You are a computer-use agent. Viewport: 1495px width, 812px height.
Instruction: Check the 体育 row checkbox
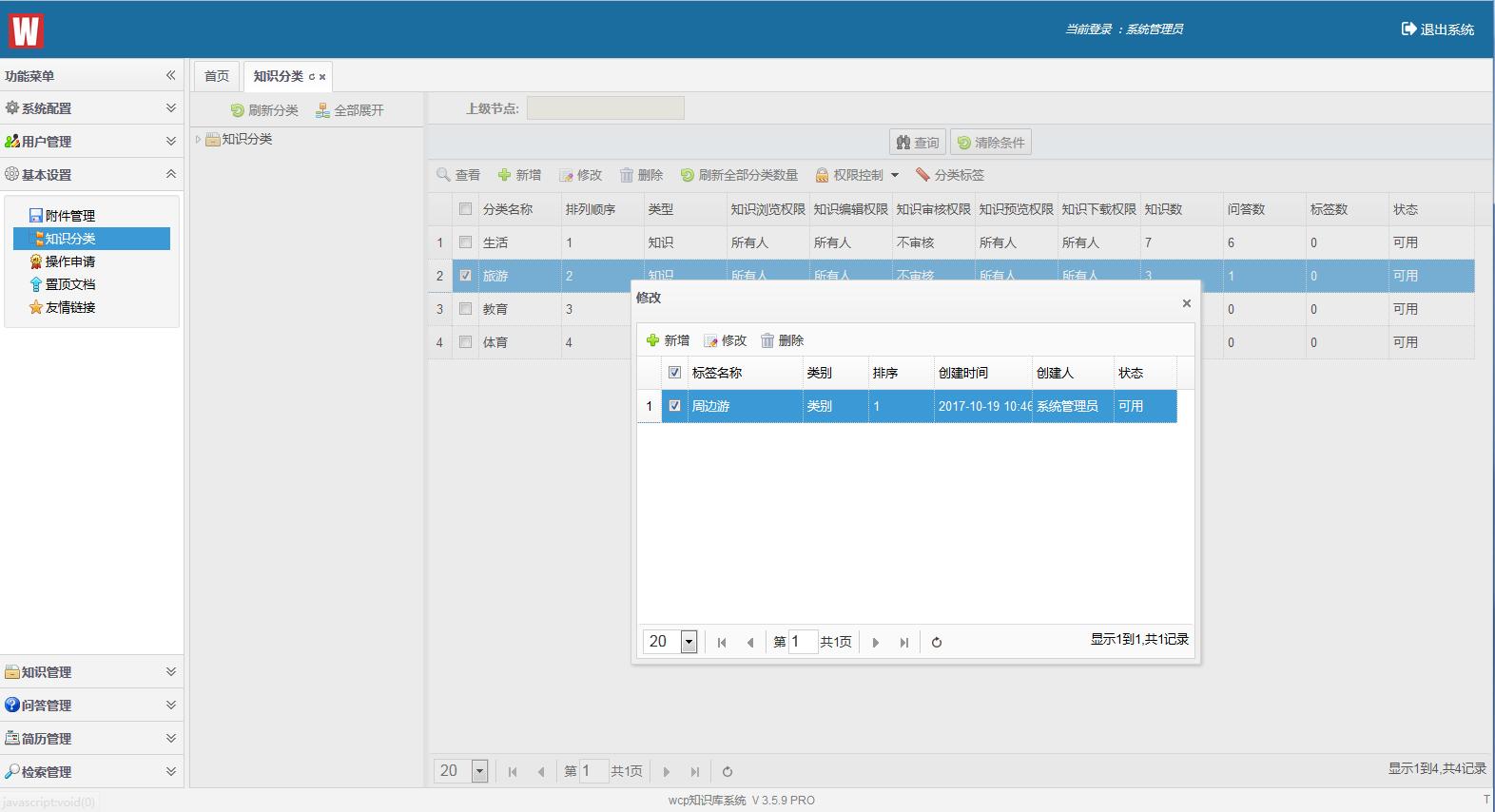point(465,342)
